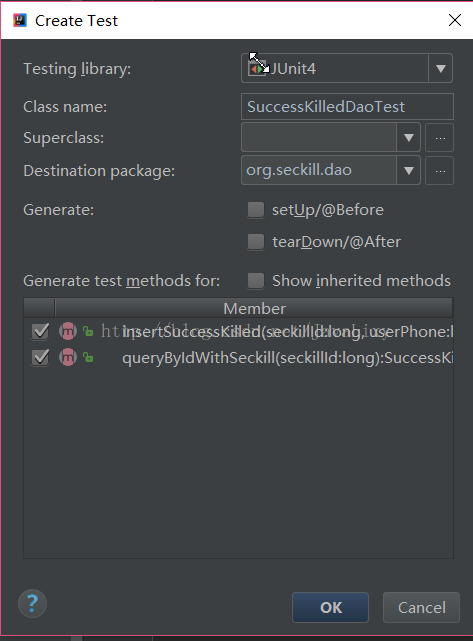Image resolution: width=473 pixels, height=641 pixels.
Task: Toggle Show inherited methods checkbox
Action: 256,281
